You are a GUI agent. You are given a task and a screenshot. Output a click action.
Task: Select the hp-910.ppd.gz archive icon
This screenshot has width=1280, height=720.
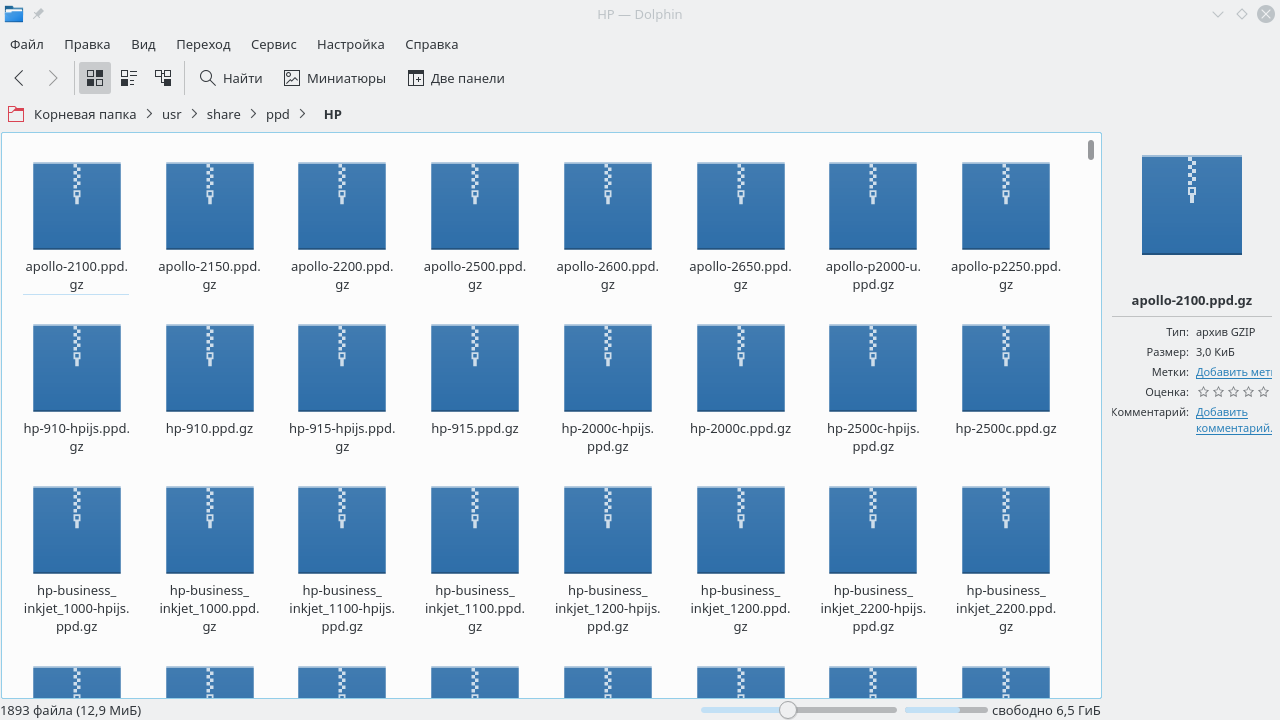coord(210,368)
